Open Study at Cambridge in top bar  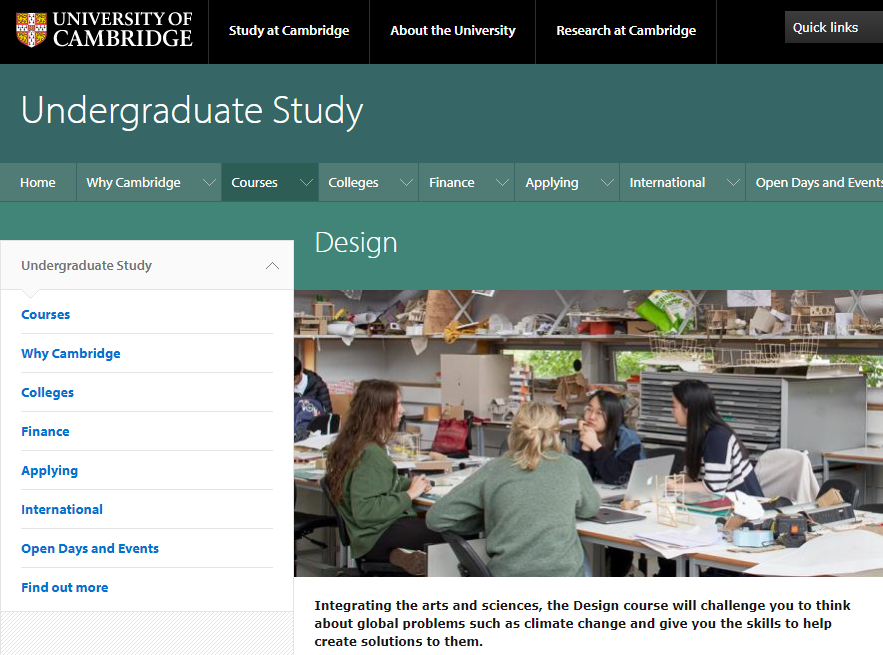click(x=289, y=31)
